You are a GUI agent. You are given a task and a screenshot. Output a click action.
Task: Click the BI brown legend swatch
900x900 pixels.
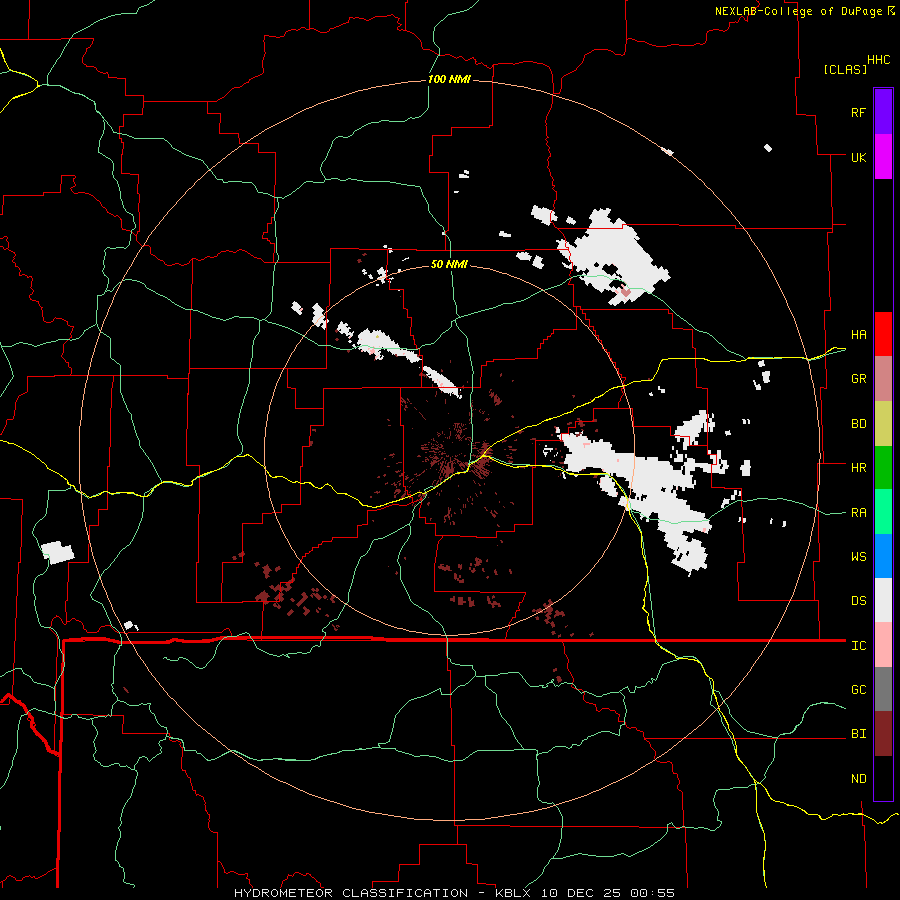pos(883,734)
